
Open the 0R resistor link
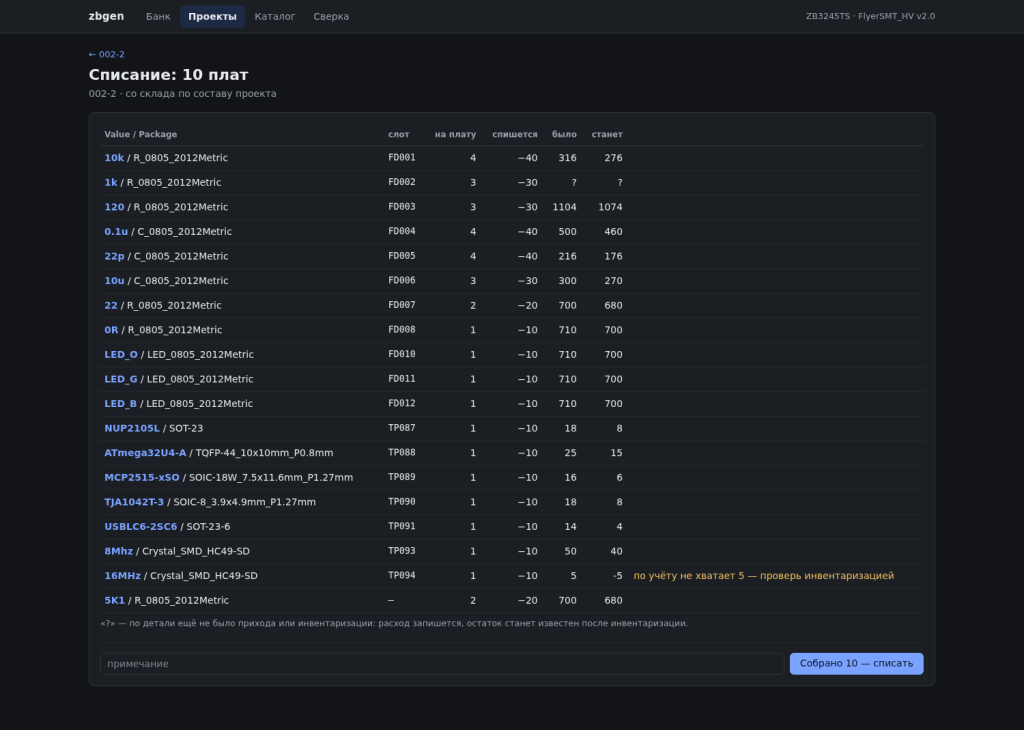[112, 330]
